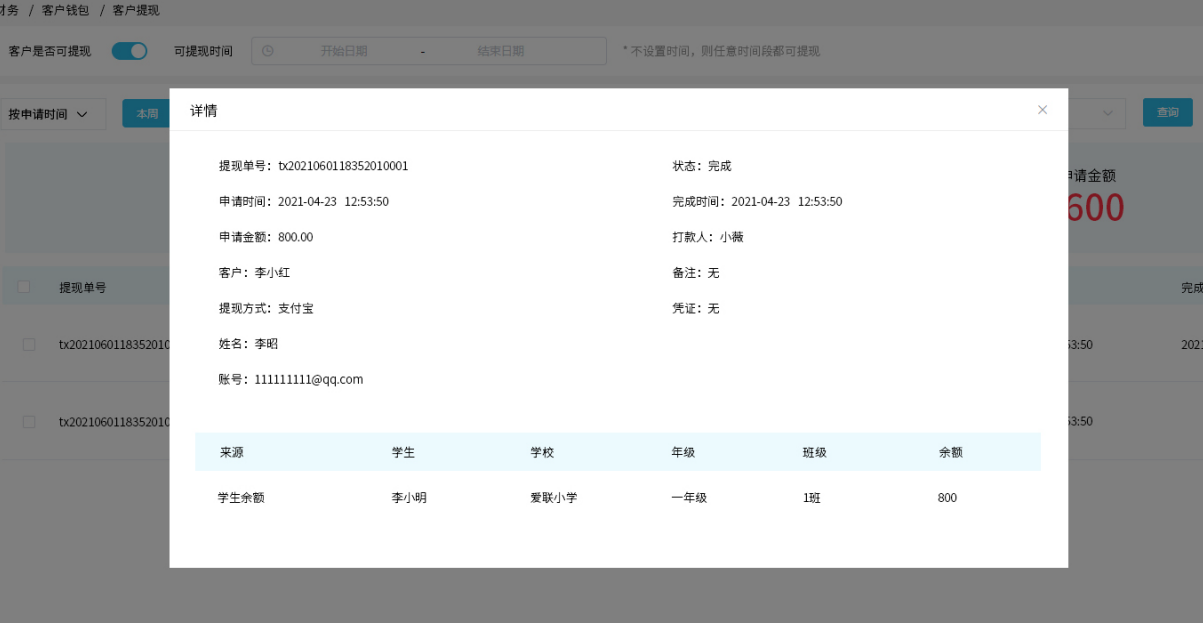1203x623 pixels.
Task: Click the 凭证:无 text
Action: [x=696, y=308]
